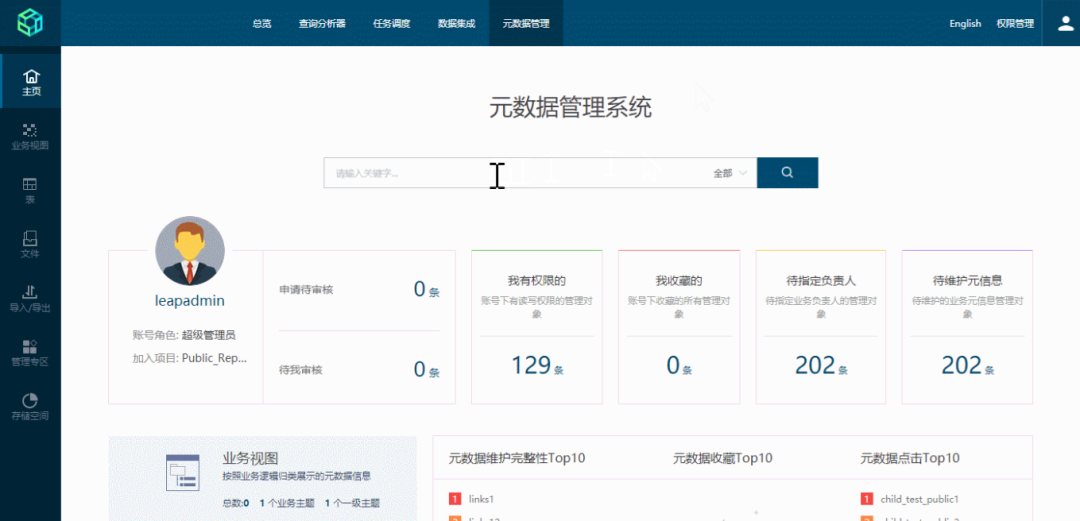The image size is (1080, 521).
Task: Open the links1 list entry
Action: click(x=481, y=498)
